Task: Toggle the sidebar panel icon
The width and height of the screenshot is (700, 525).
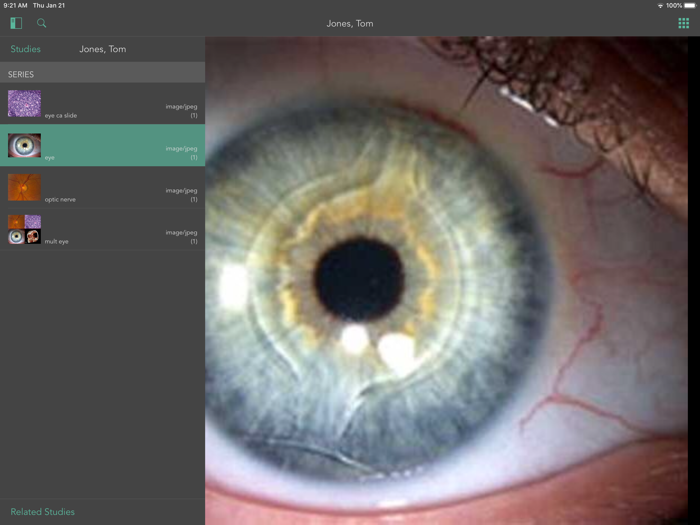Action: [x=16, y=23]
